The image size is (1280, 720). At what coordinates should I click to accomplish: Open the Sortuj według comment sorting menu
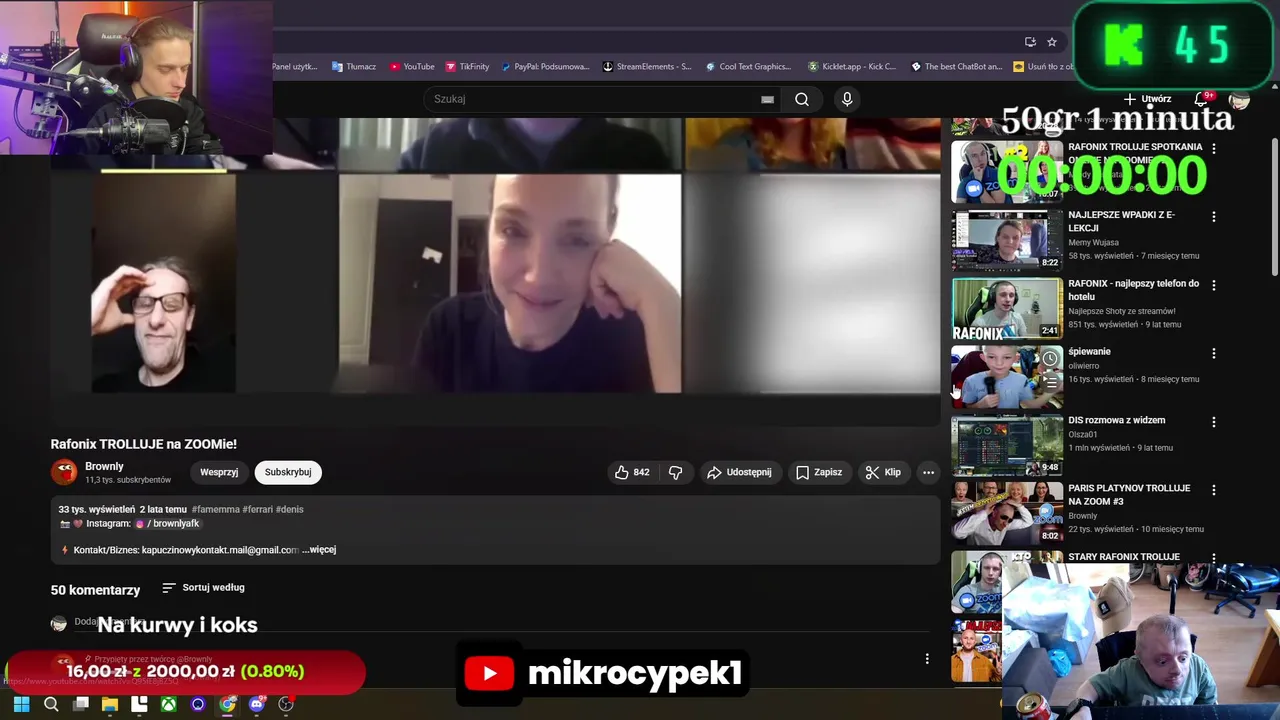point(203,588)
